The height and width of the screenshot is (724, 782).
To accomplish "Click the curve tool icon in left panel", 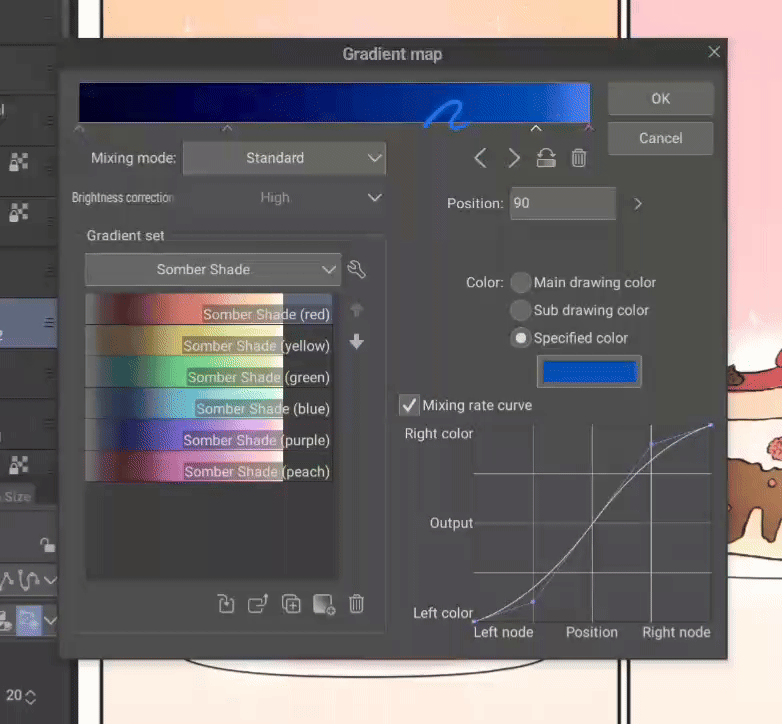I will [28, 580].
